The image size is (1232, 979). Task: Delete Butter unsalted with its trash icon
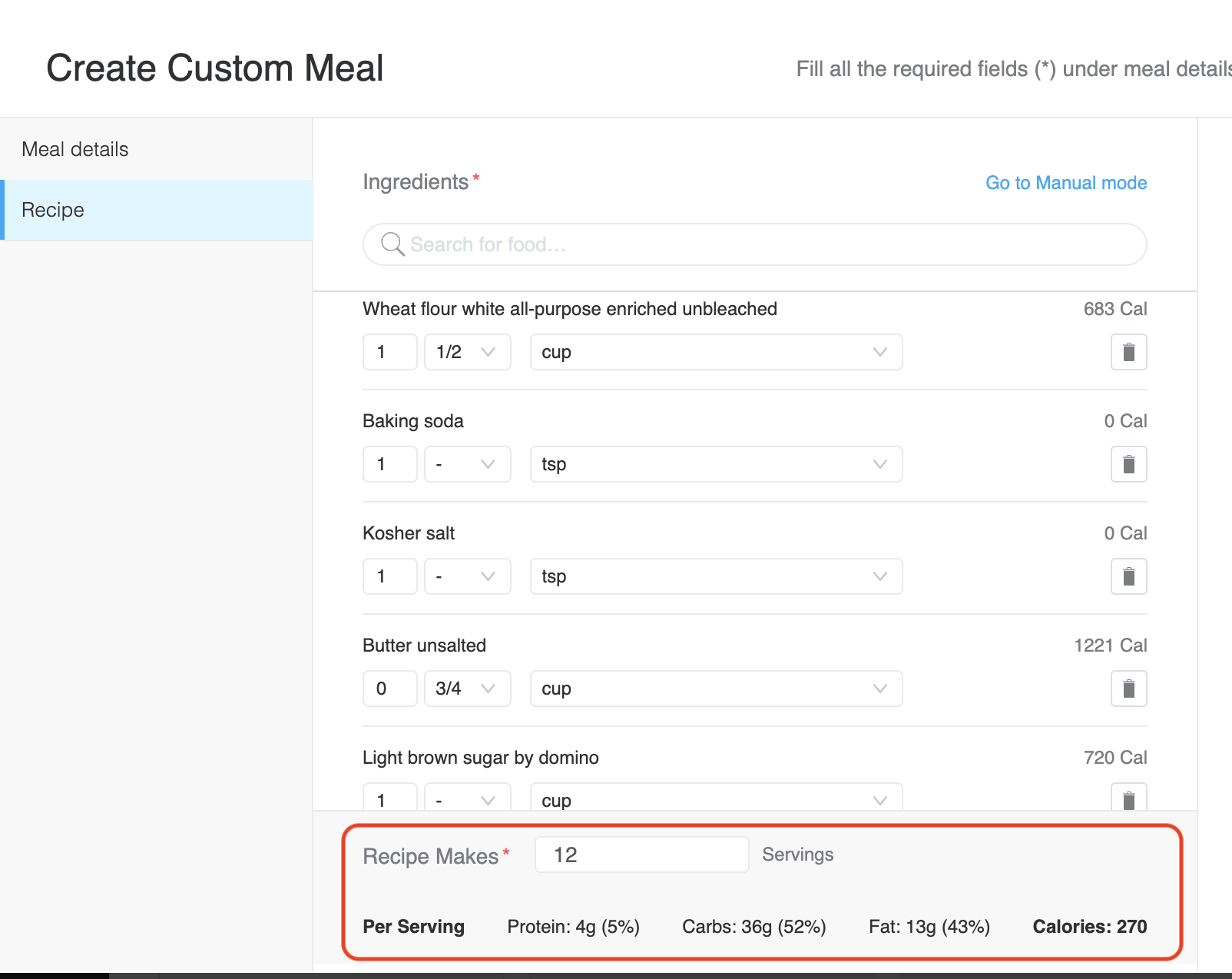coord(1128,689)
